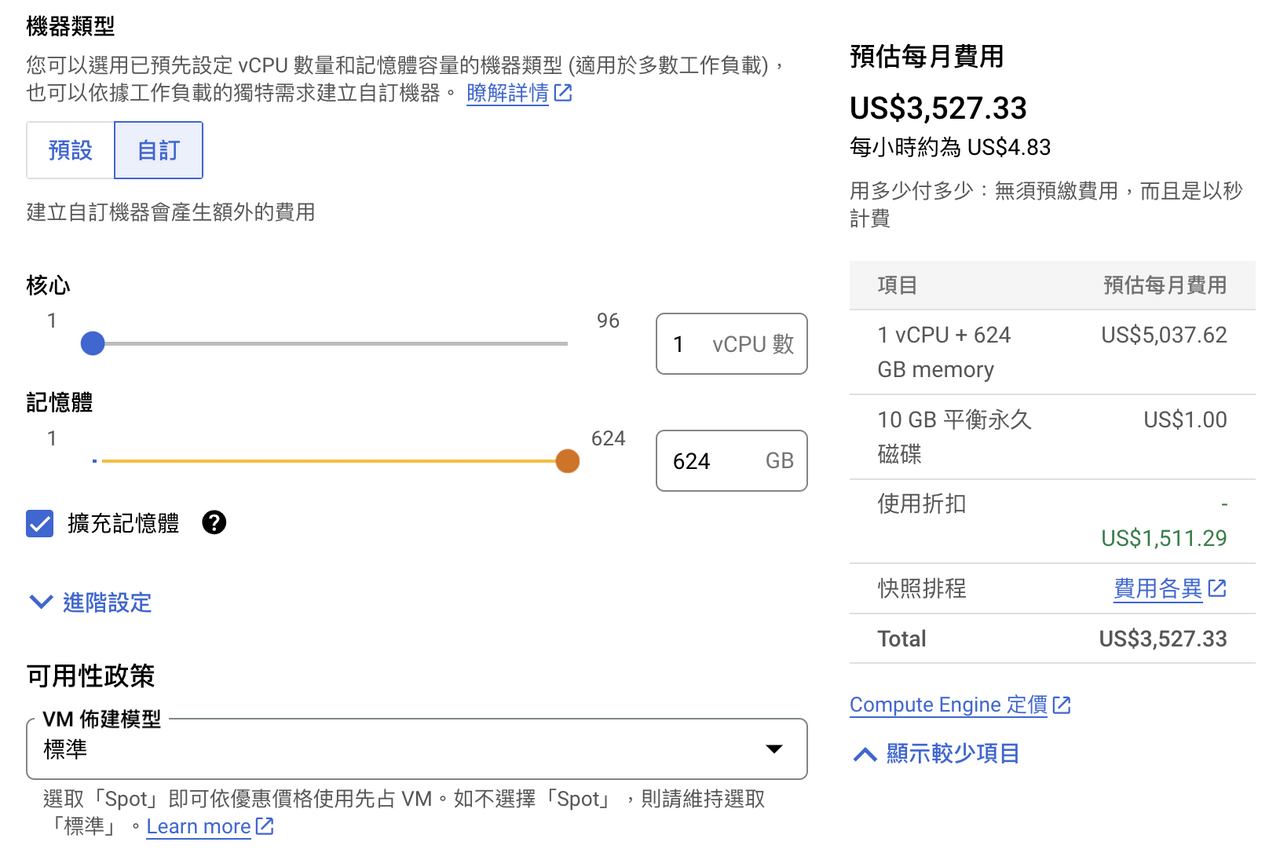Click the 10 GB 平衡永久磁碟 item
This screenshot has width=1280, height=861.
point(954,437)
